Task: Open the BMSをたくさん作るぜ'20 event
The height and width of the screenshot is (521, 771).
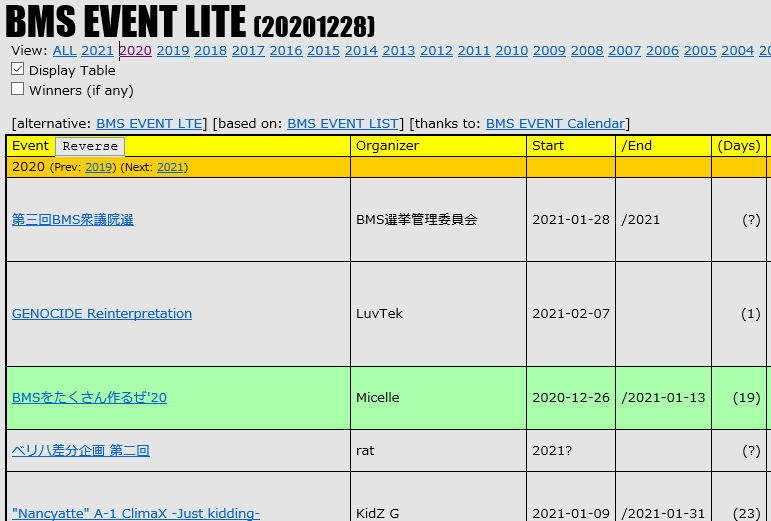Action: [89, 398]
